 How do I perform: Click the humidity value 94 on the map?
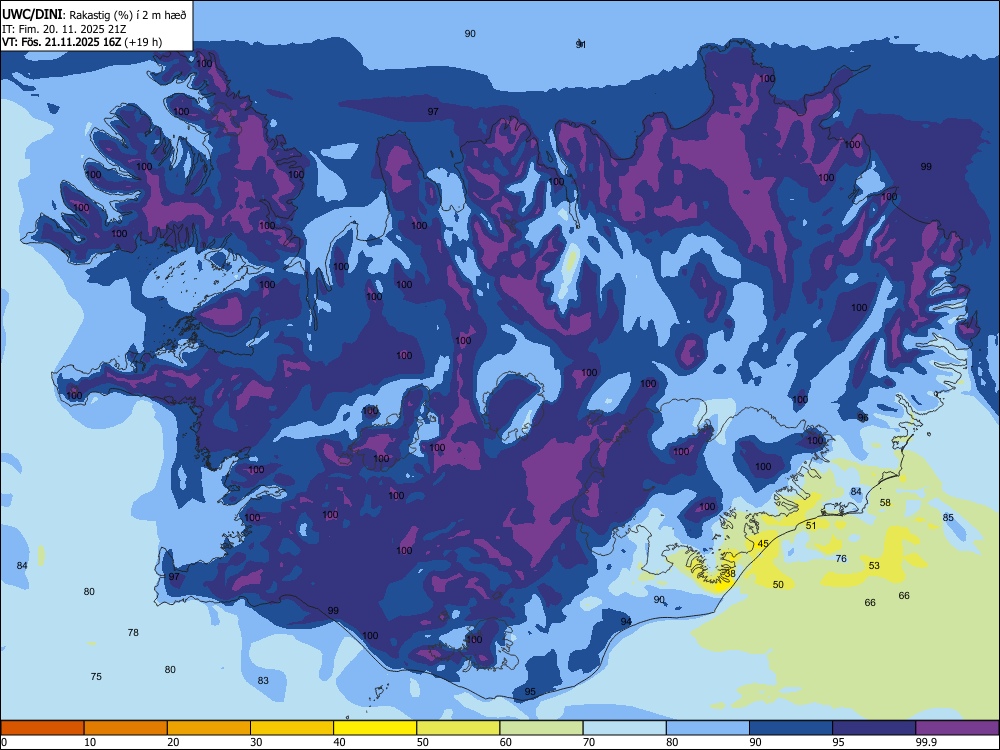[626, 621]
